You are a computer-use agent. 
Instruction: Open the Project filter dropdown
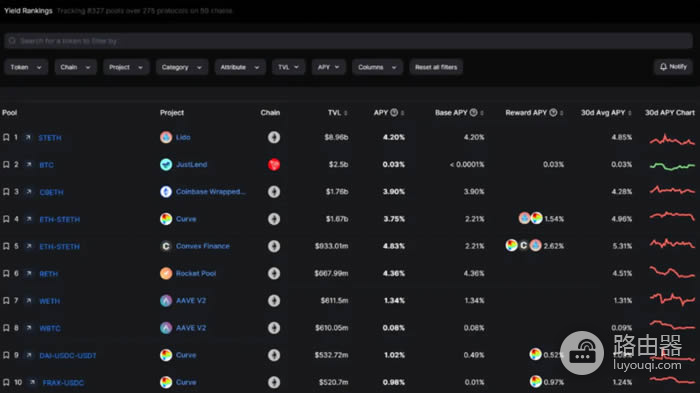point(126,67)
